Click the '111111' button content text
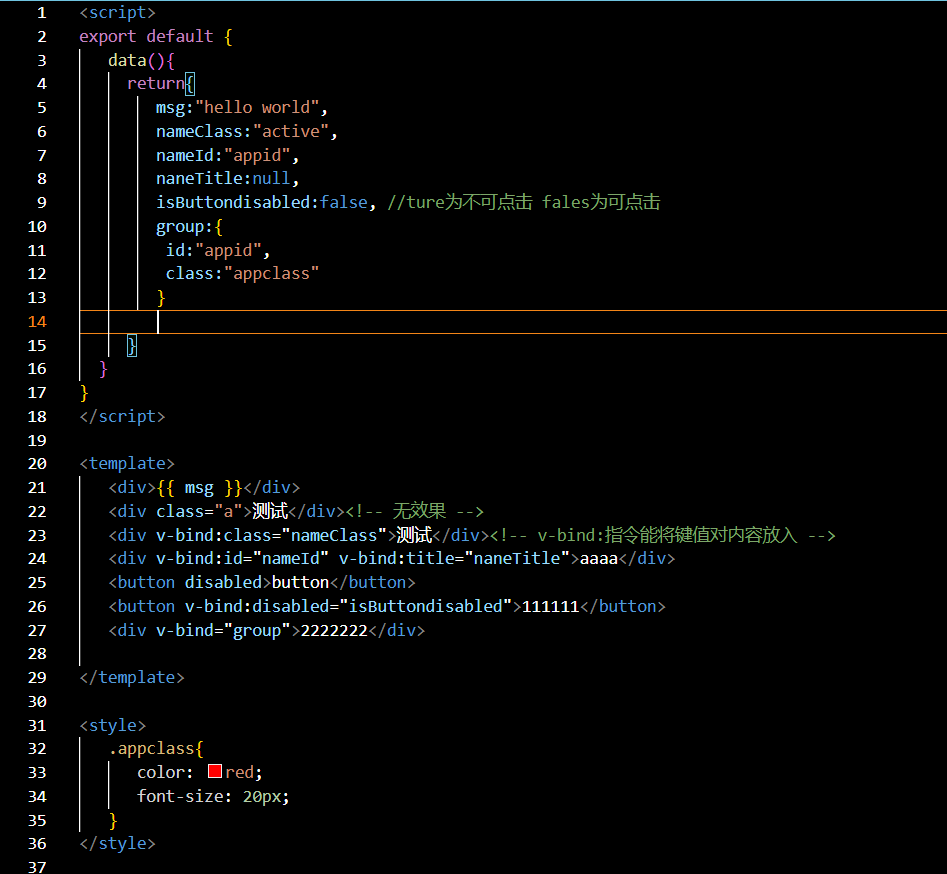 coord(551,606)
